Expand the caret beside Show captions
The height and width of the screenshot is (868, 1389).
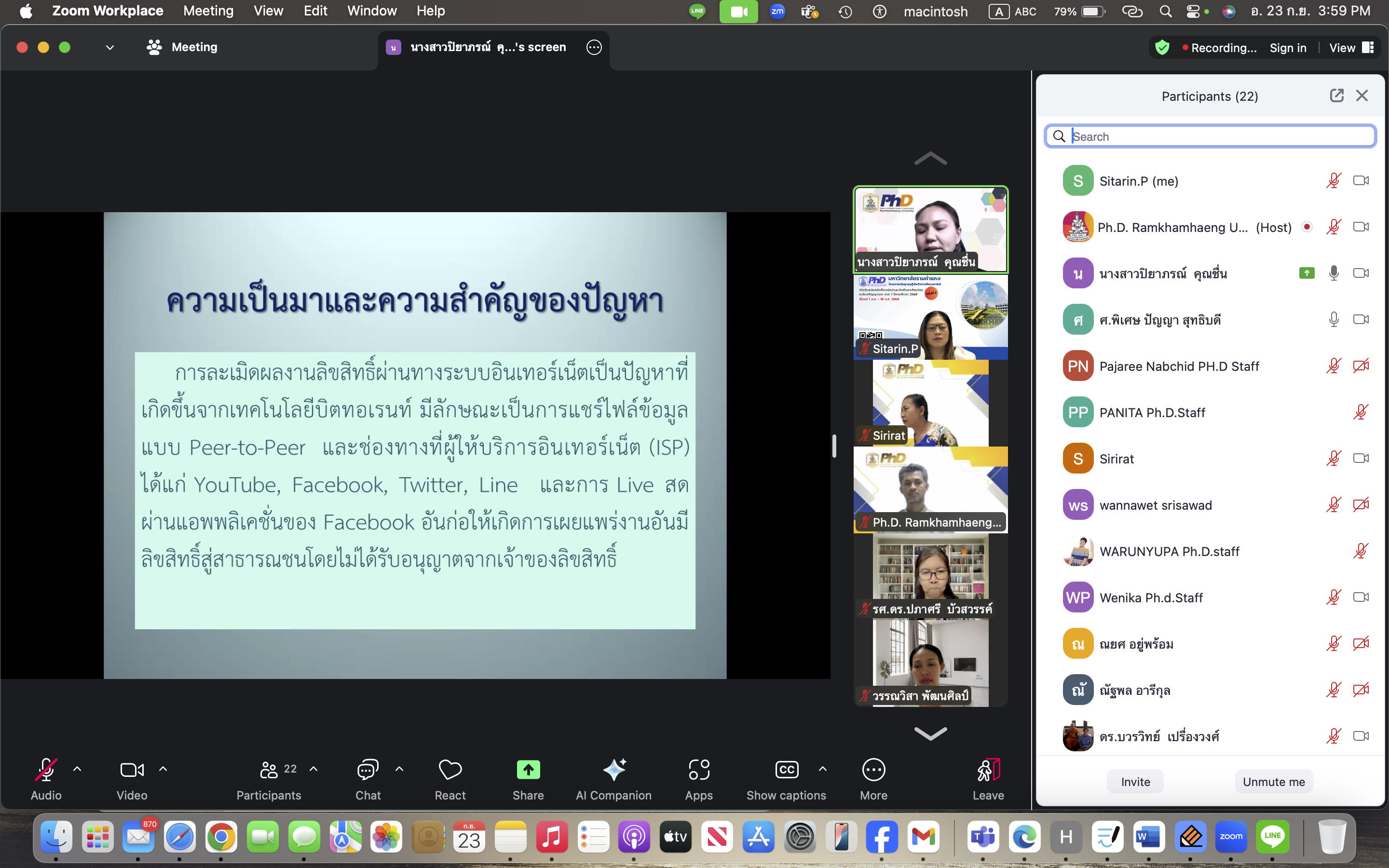point(822,769)
